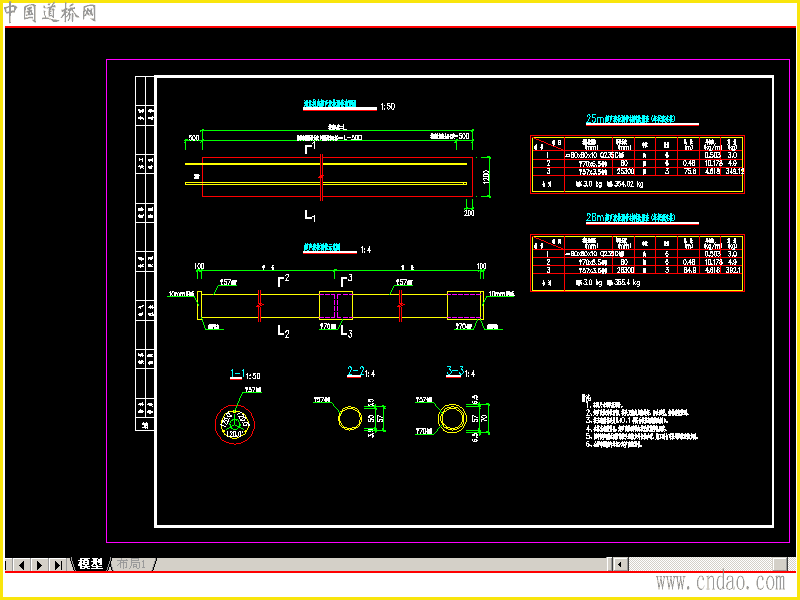The image size is (800, 600).
Task: Select the "354.02 kg" total text
Action: (629, 184)
